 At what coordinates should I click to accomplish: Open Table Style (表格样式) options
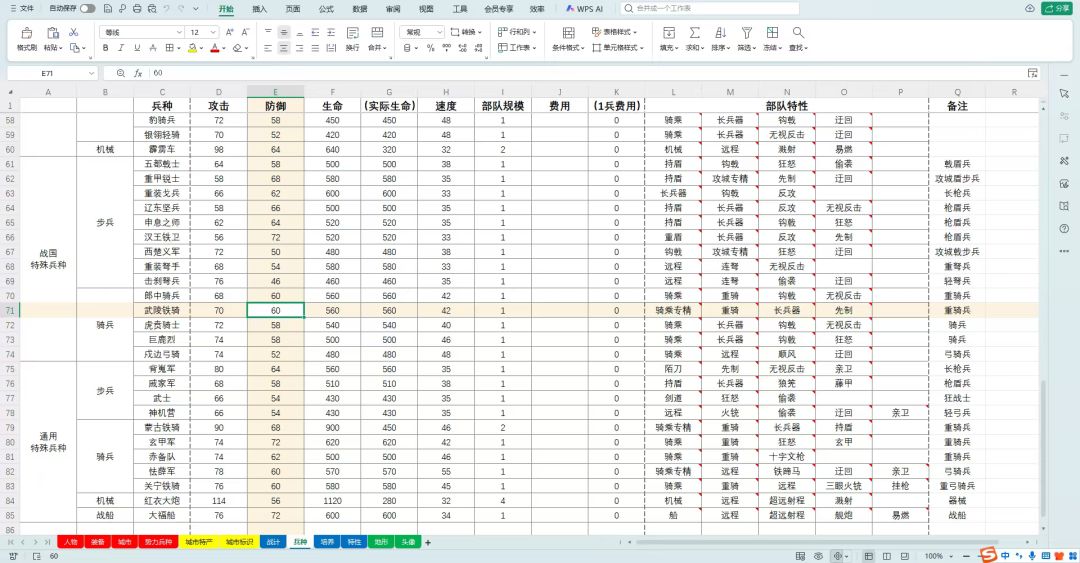pyautogui.click(x=614, y=32)
